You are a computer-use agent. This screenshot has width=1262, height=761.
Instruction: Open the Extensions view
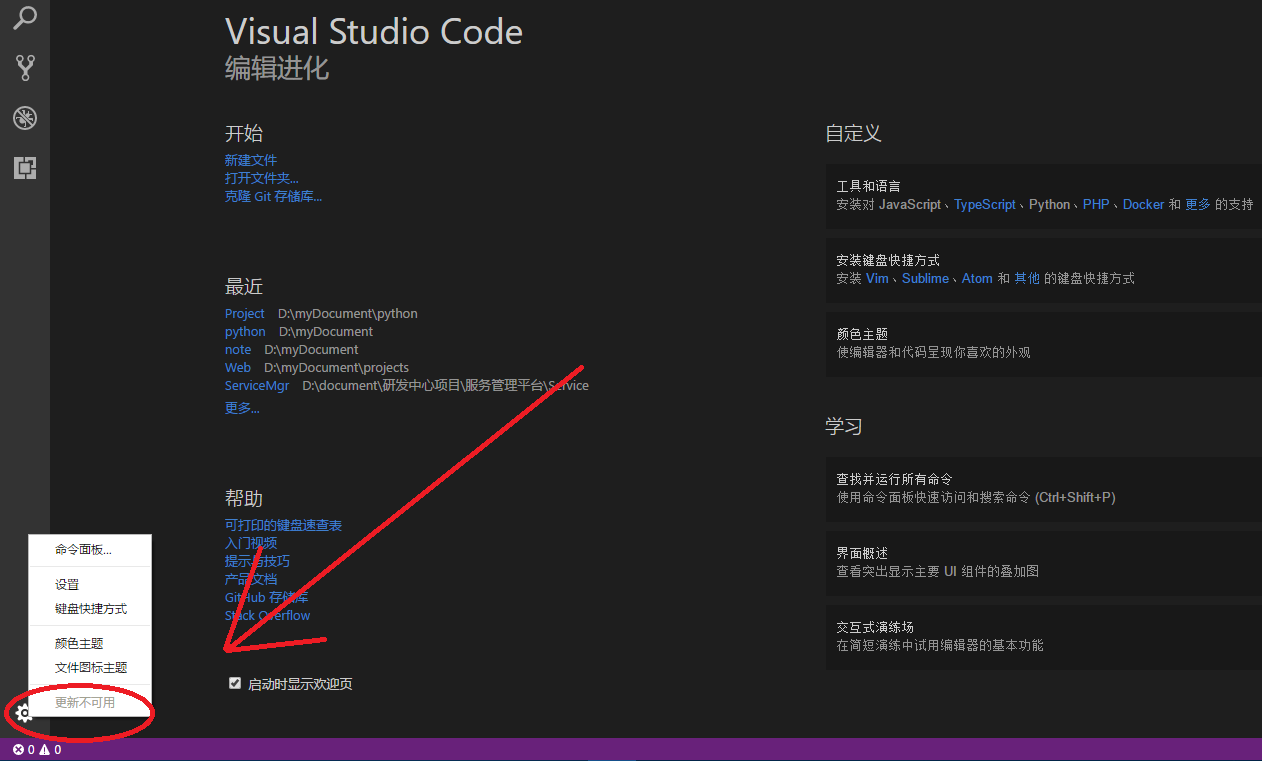click(x=24, y=168)
